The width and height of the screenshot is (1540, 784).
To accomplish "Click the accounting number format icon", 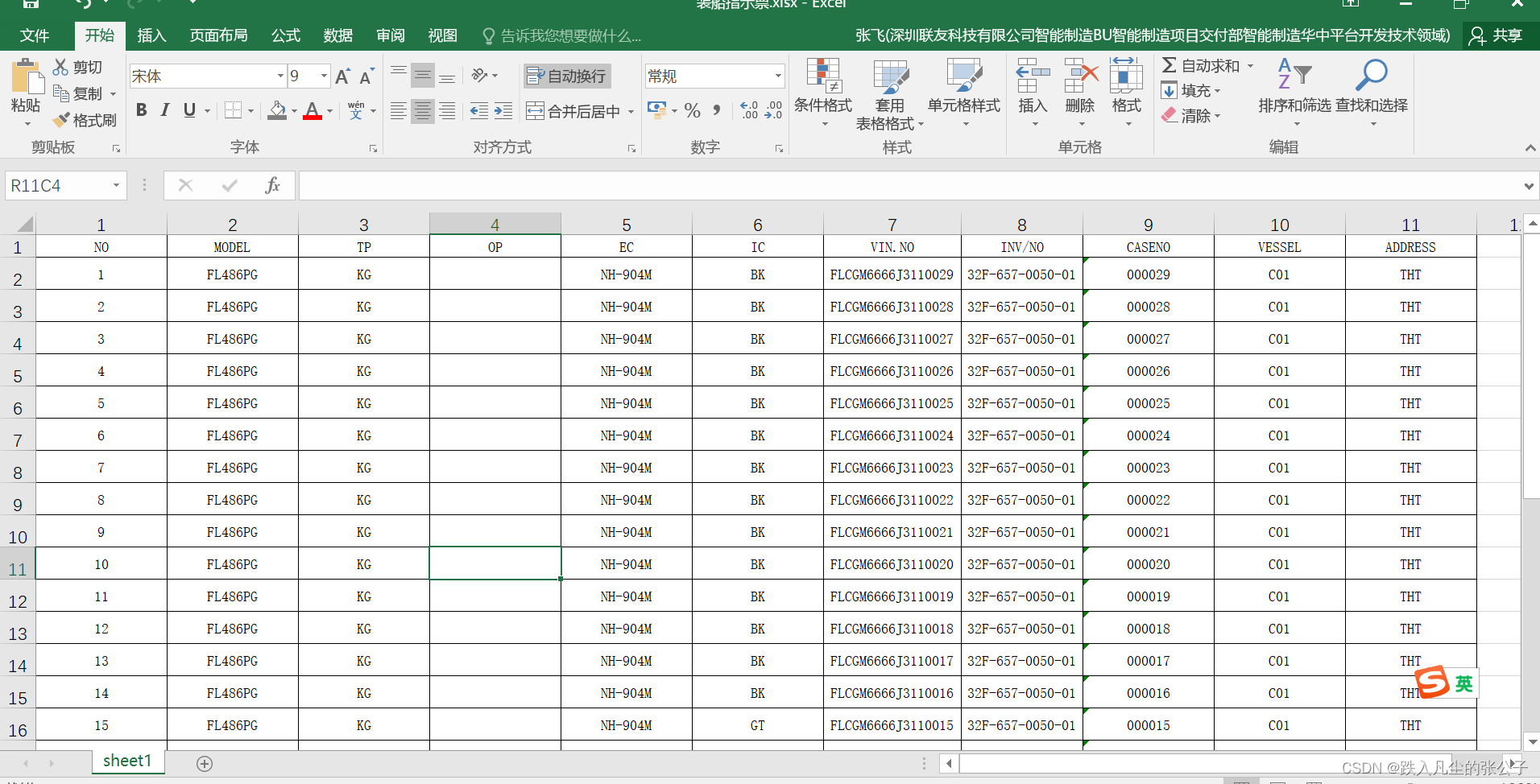I will (x=656, y=109).
